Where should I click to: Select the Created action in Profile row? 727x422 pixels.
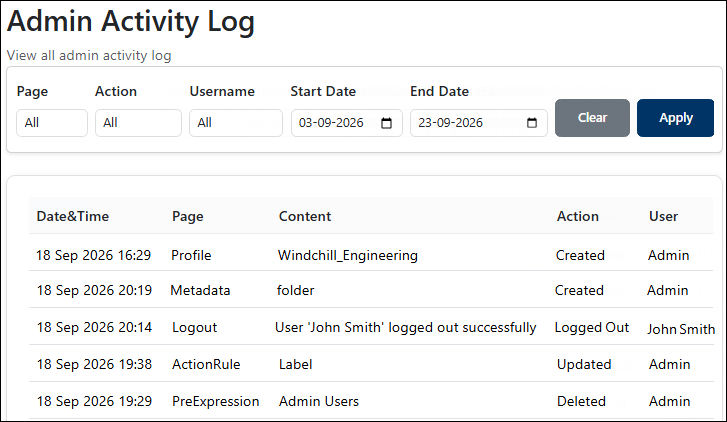580,255
